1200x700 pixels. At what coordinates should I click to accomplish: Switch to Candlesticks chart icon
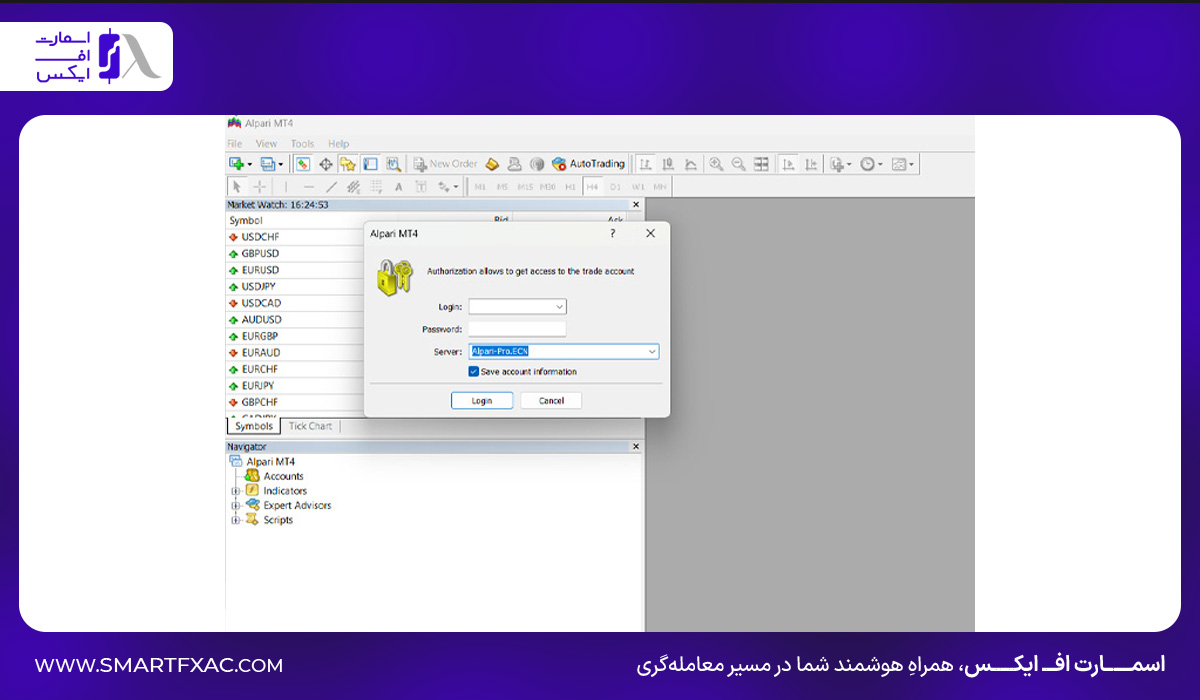pyautogui.click(x=668, y=164)
